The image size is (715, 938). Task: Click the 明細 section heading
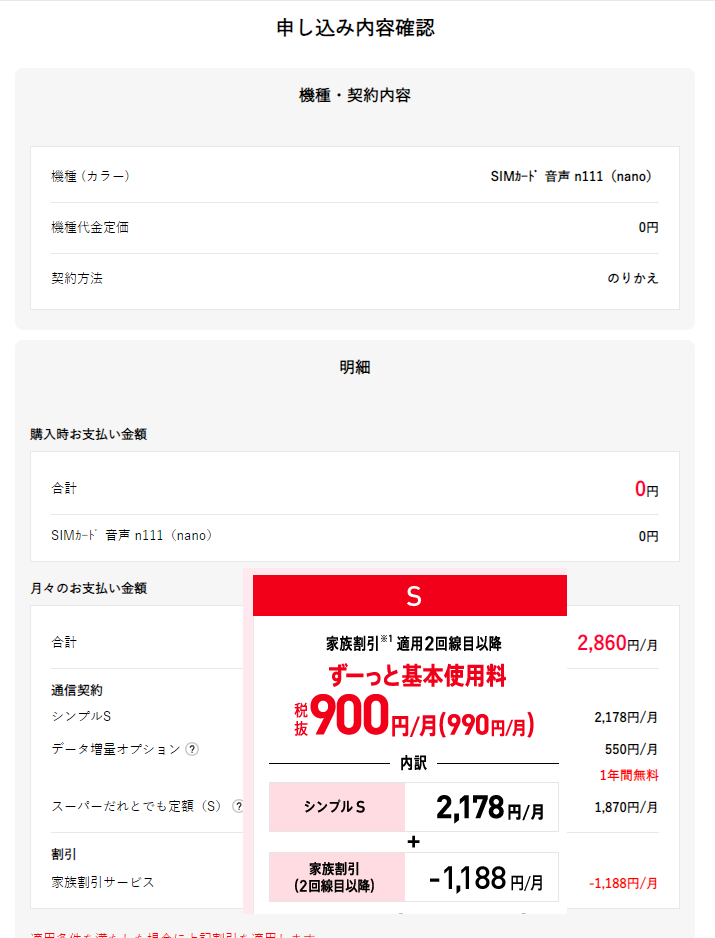(355, 368)
